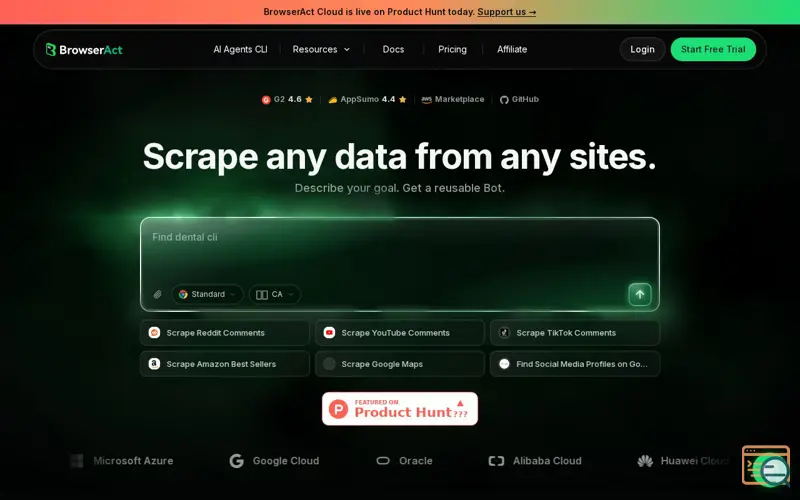Open the Featured on Product Hunt badge

click(400, 409)
